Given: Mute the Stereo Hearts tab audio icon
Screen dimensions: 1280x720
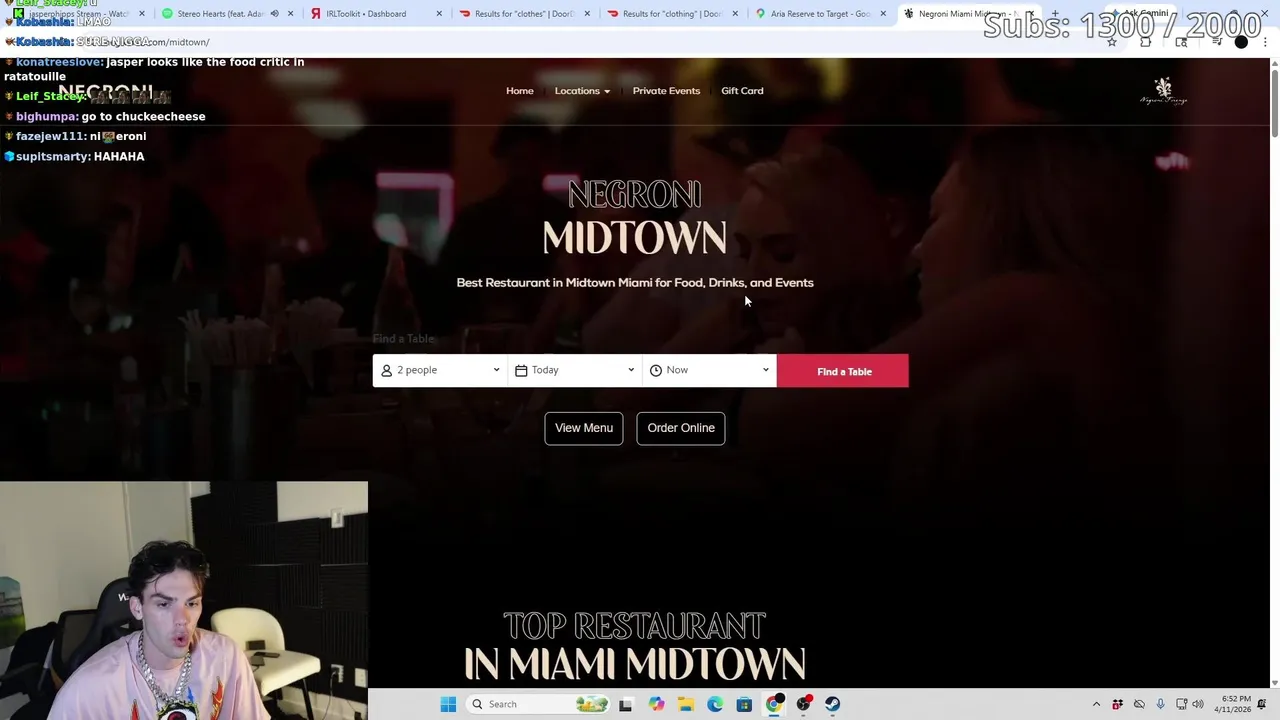Looking at the screenshot, I should [274, 14].
